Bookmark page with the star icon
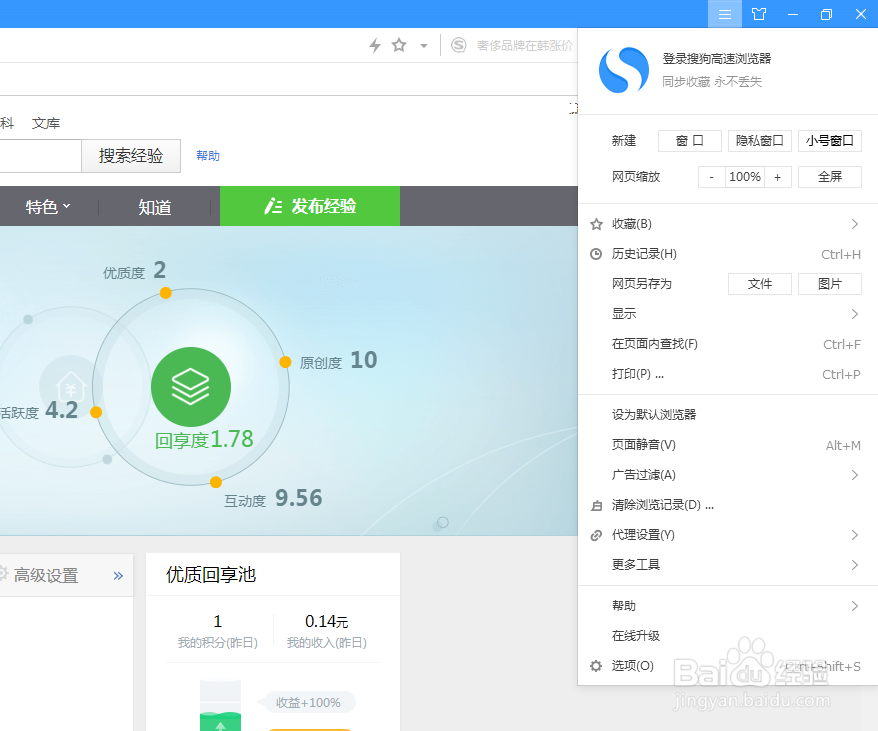The height and width of the screenshot is (731, 878). coord(399,45)
